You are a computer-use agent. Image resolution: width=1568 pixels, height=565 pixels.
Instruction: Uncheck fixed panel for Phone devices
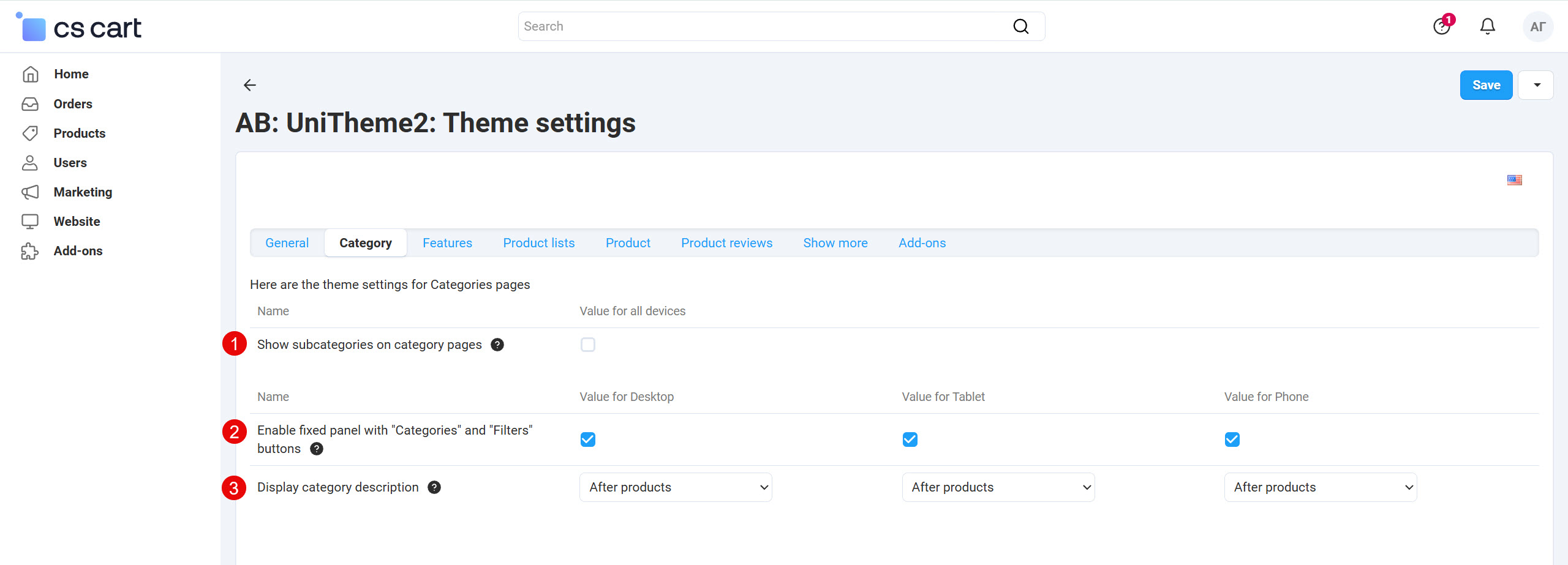[1232, 439]
